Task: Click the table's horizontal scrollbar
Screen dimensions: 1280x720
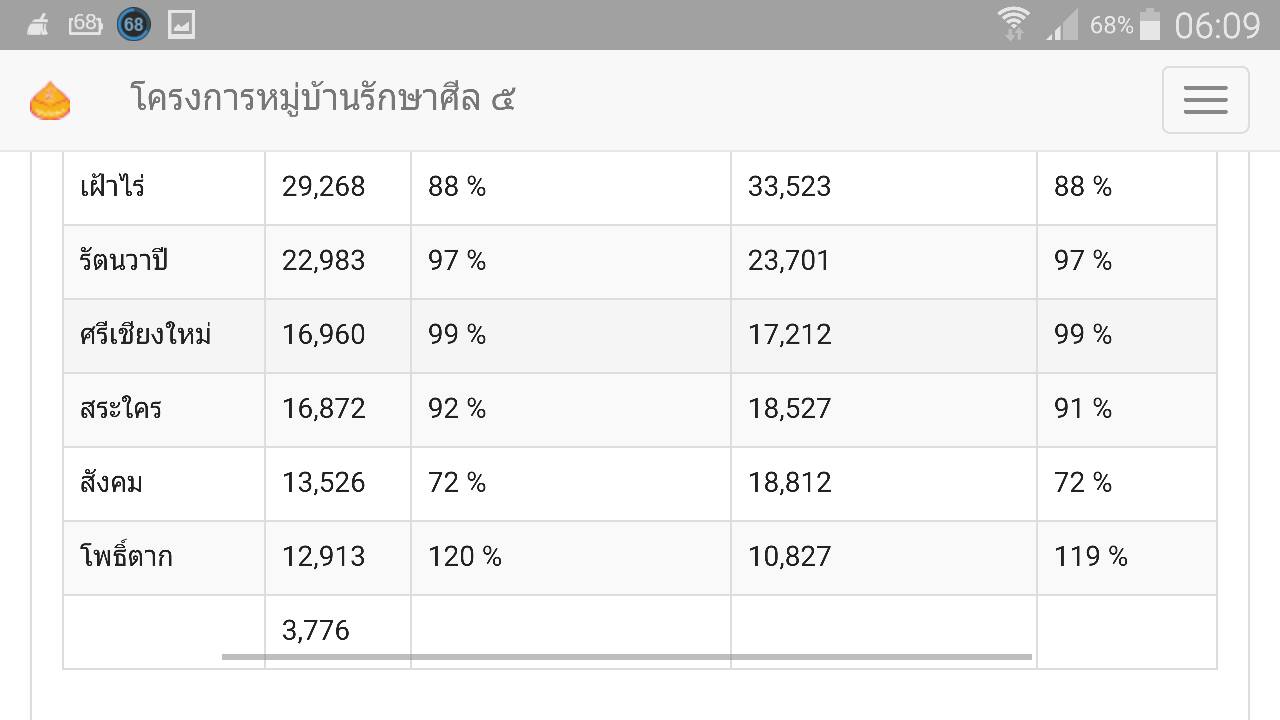Action: coord(626,657)
